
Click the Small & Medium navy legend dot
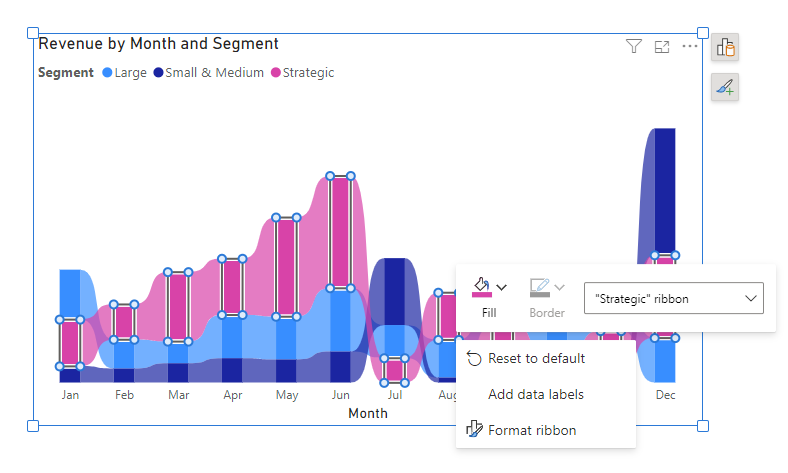tap(158, 72)
